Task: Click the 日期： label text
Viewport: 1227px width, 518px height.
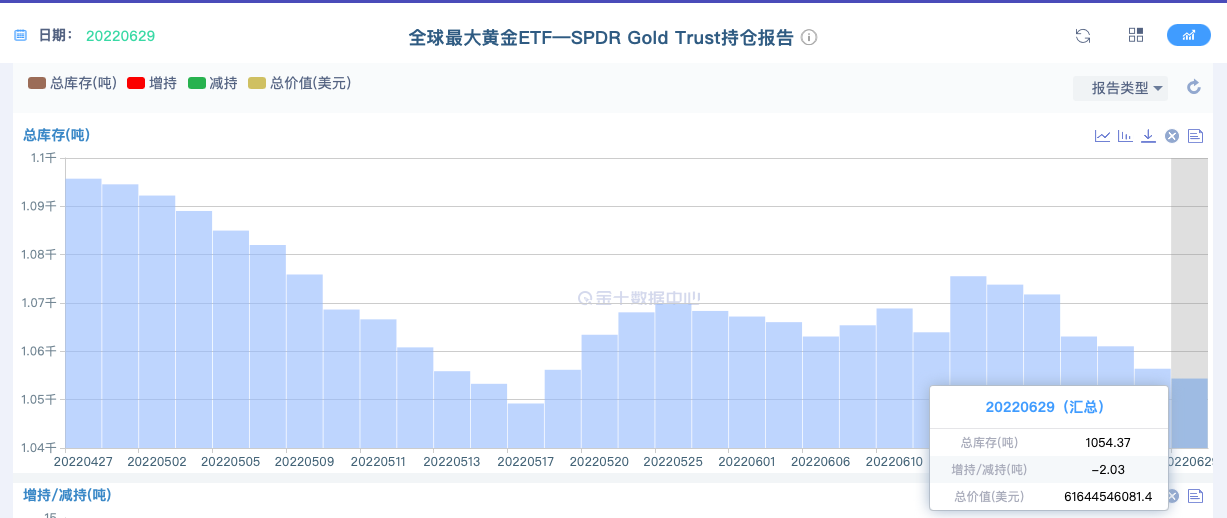Action: coord(56,35)
